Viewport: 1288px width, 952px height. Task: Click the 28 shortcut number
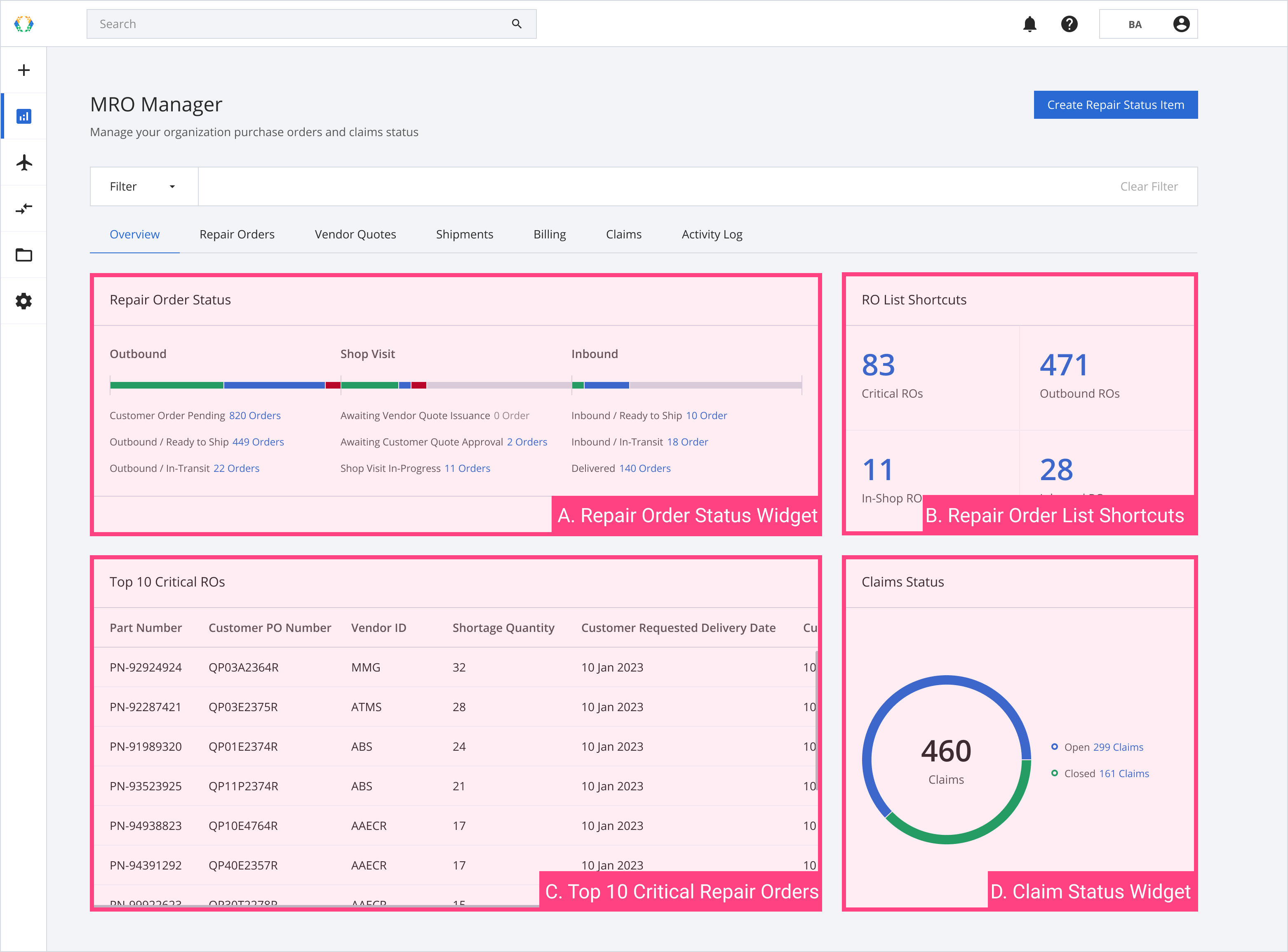[1056, 470]
